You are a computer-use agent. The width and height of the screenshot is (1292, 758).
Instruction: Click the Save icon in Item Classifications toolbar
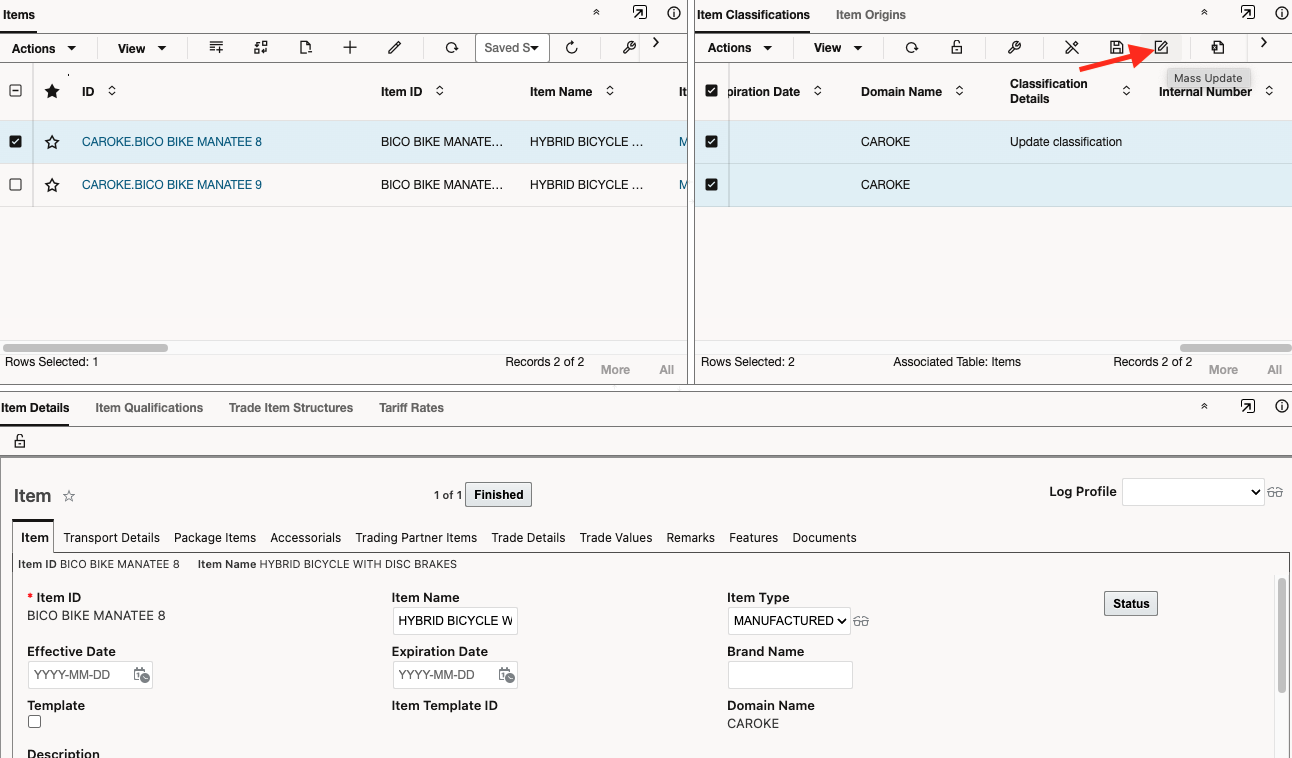click(1117, 47)
